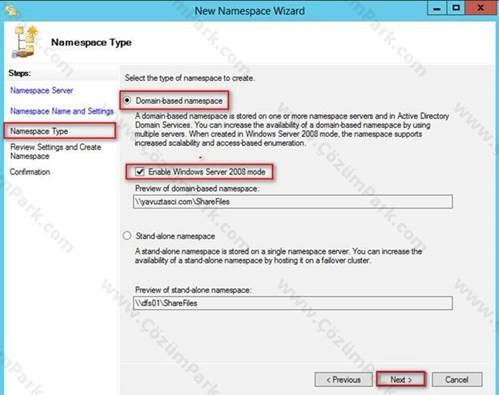Go back with the Previous button
The image size is (499, 395).
(x=344, y=380)
